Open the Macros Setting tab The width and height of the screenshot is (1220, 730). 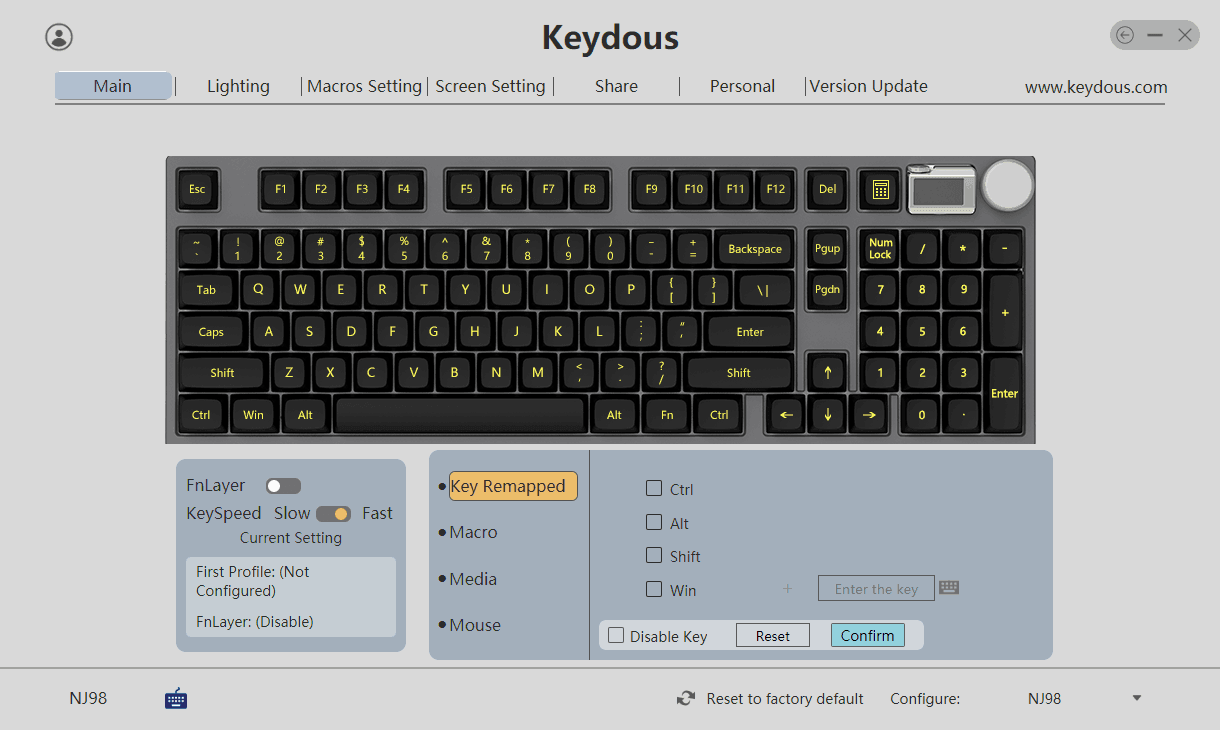point(364,86)
